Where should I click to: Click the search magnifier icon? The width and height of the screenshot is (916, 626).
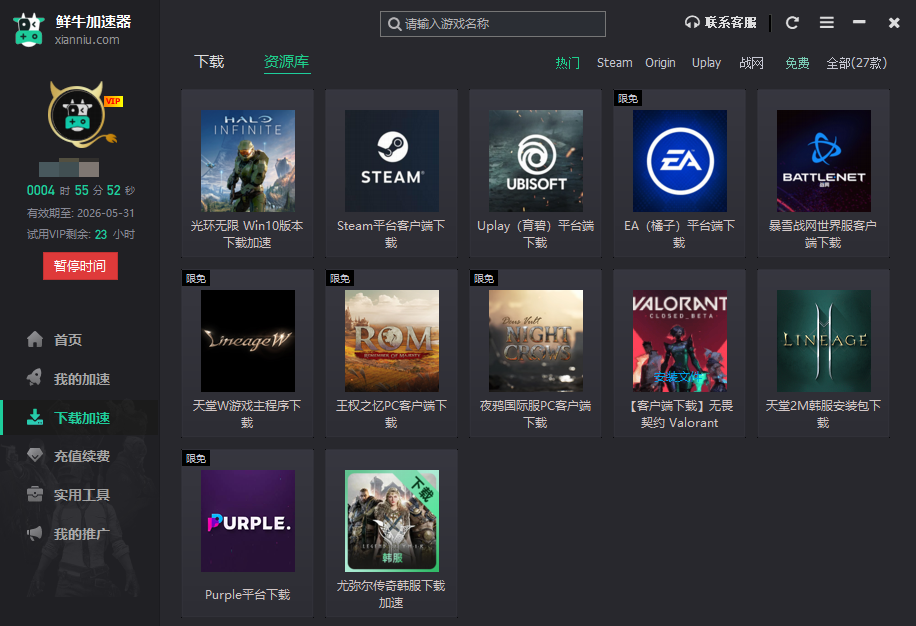pos(394,24)
